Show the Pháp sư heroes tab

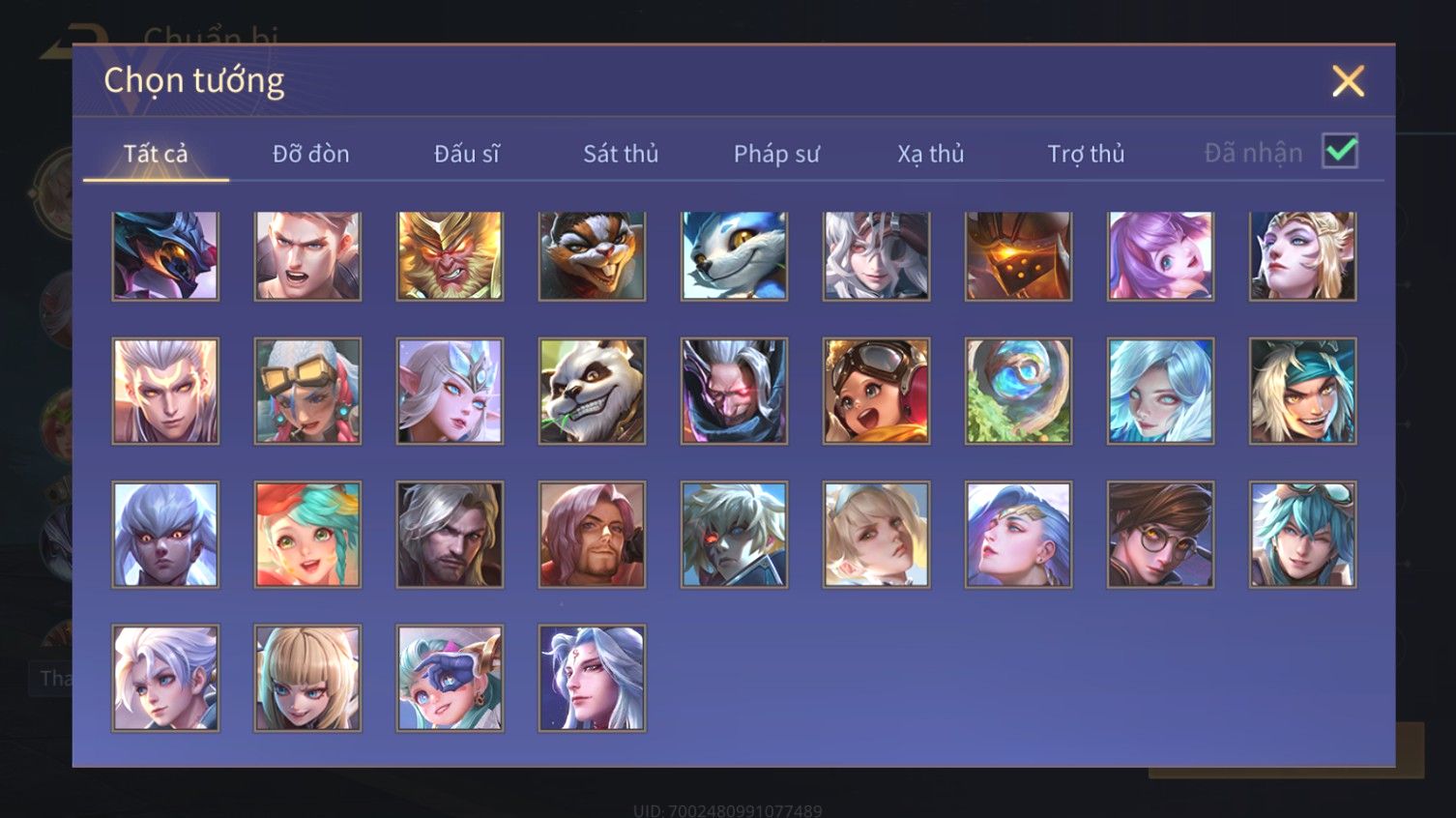[x=776, y=154]
